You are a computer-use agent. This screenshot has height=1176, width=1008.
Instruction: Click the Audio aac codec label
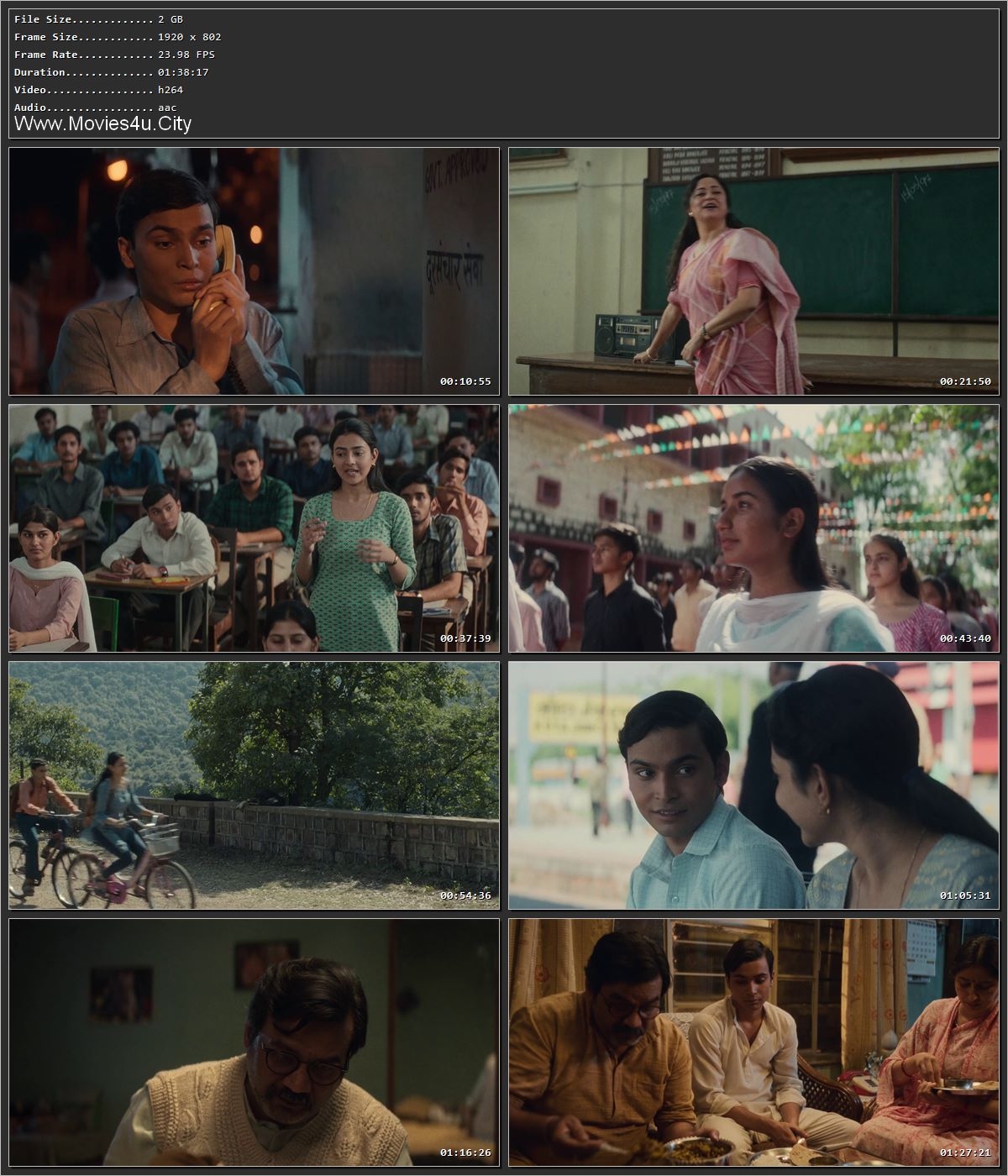88,107
